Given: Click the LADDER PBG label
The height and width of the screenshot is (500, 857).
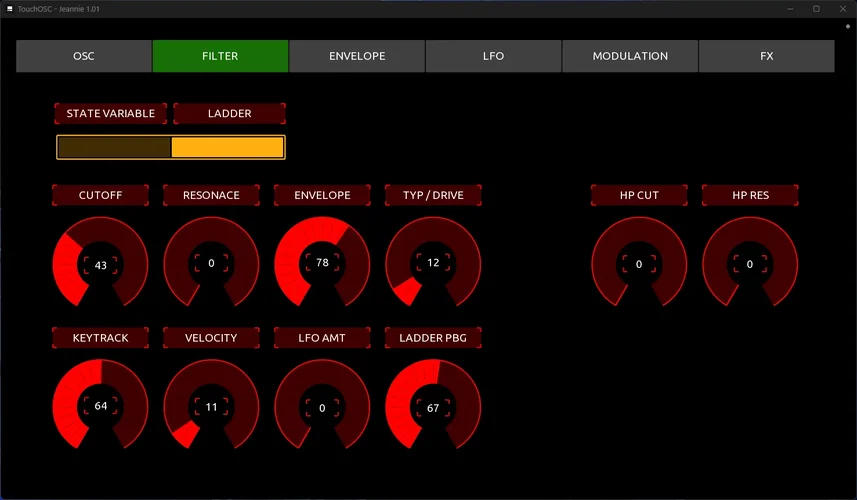Looking at the screenshot, I should click(433, 338).
